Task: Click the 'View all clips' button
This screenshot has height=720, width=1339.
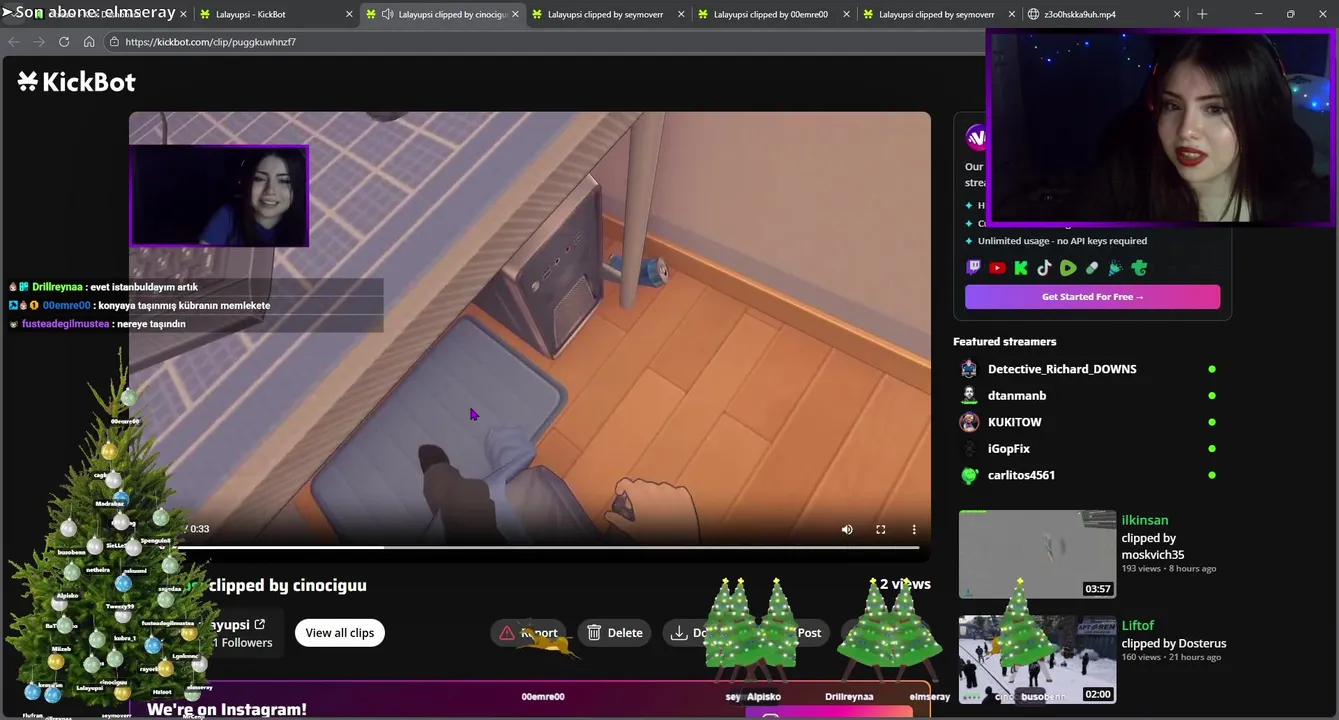Action: [340, 633]
